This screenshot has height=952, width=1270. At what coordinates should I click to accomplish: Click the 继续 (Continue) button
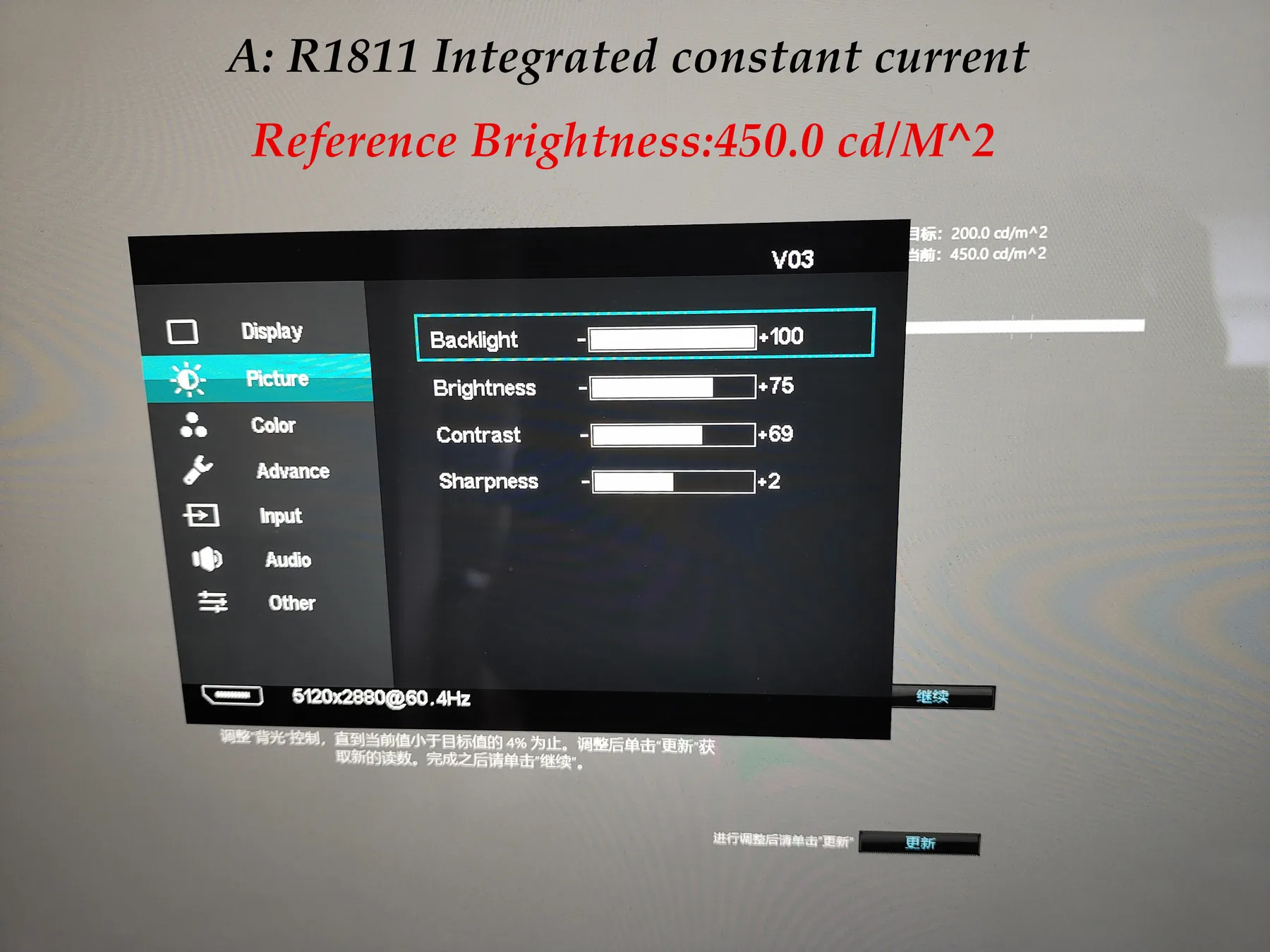click(x=943, y=697)
